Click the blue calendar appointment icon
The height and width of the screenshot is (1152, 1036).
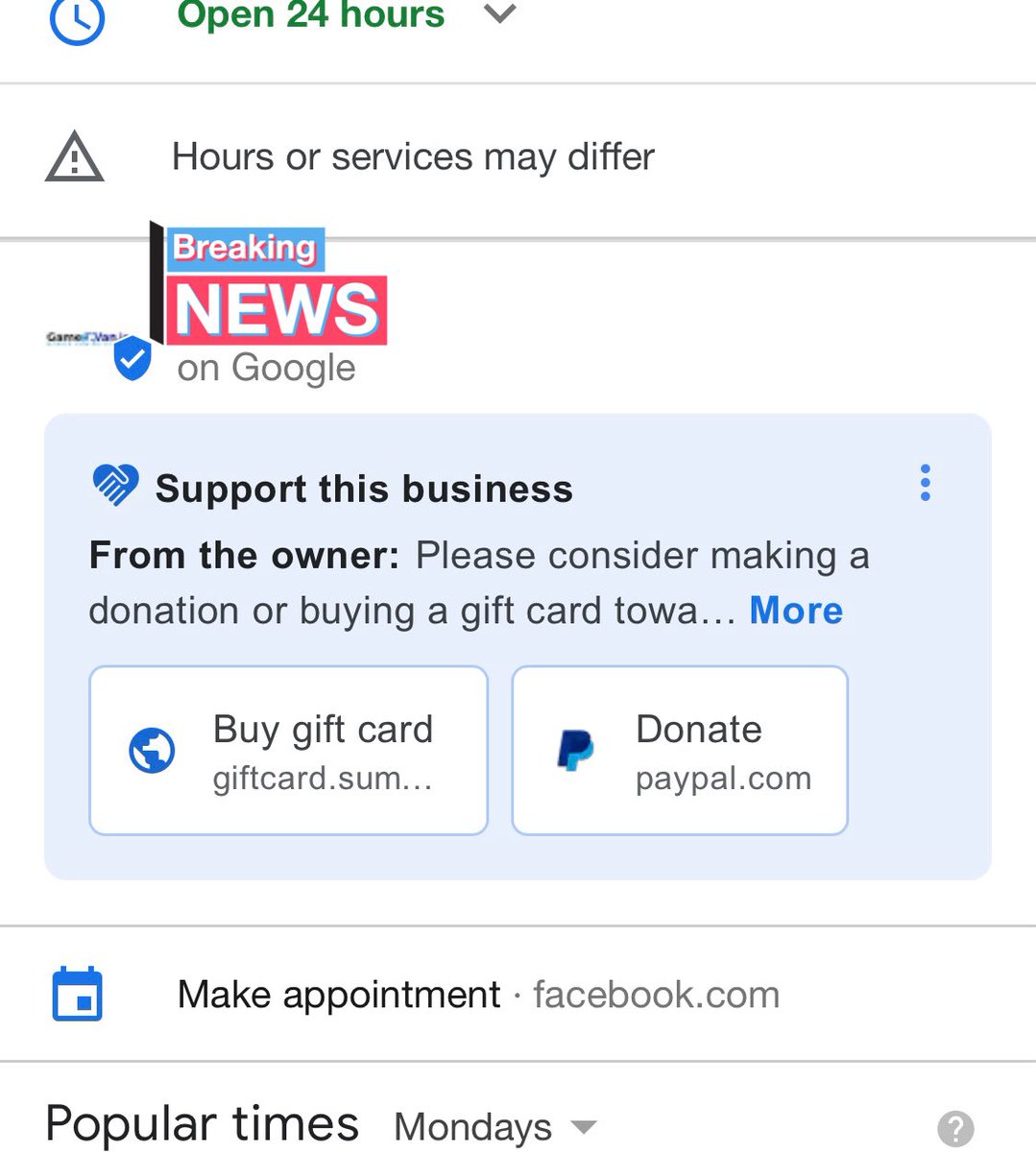point(77,995)
